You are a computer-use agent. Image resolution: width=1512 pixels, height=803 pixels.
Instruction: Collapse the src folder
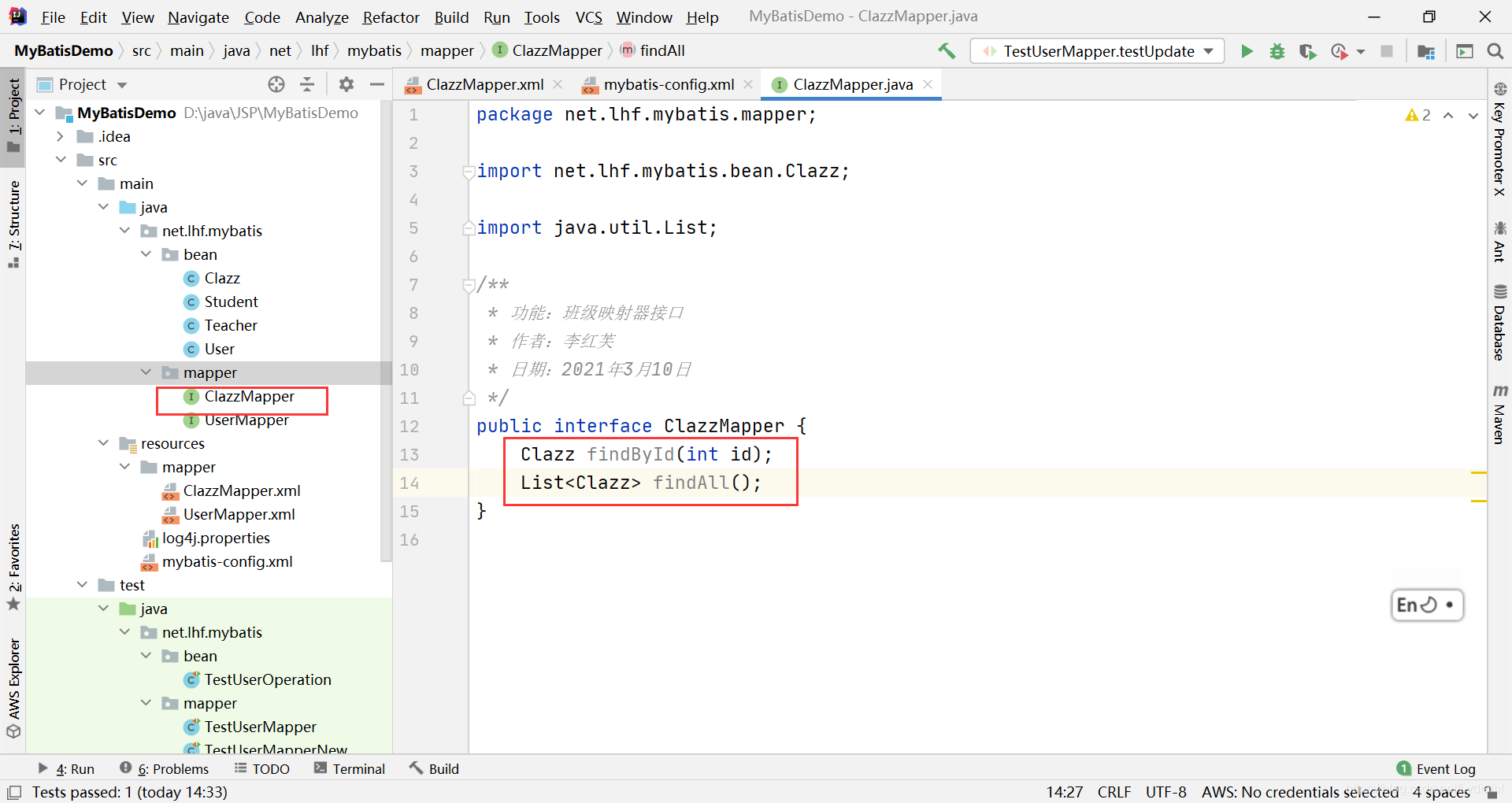61,160
